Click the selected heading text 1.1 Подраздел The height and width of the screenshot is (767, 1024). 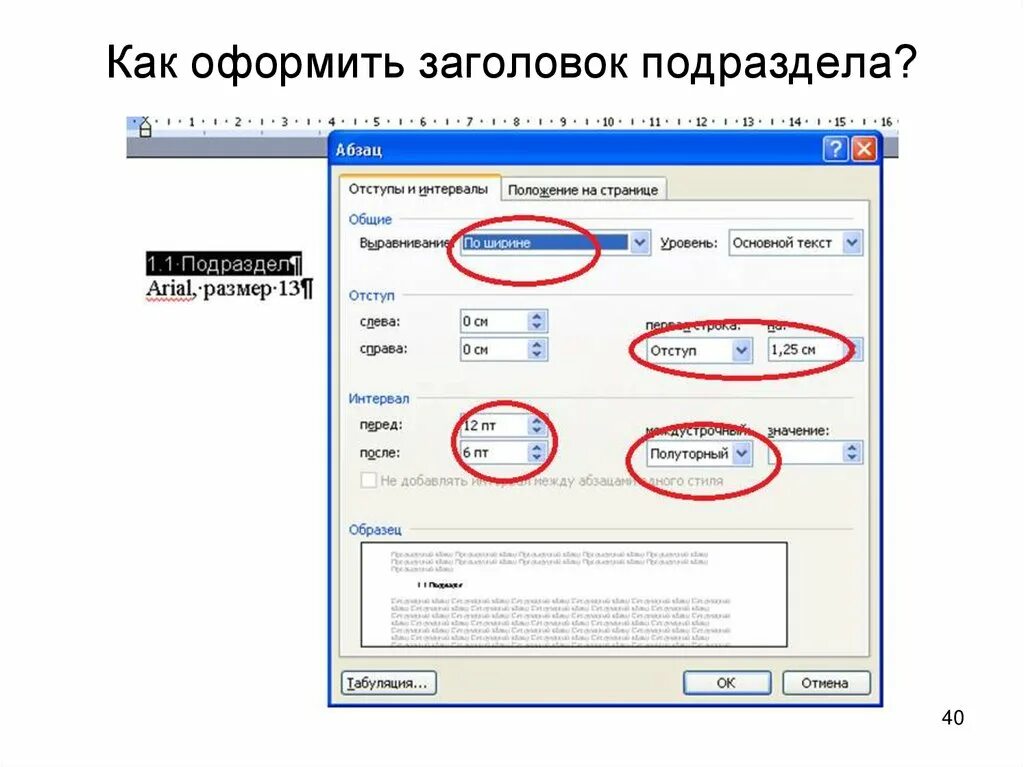[x=223, y=265]
